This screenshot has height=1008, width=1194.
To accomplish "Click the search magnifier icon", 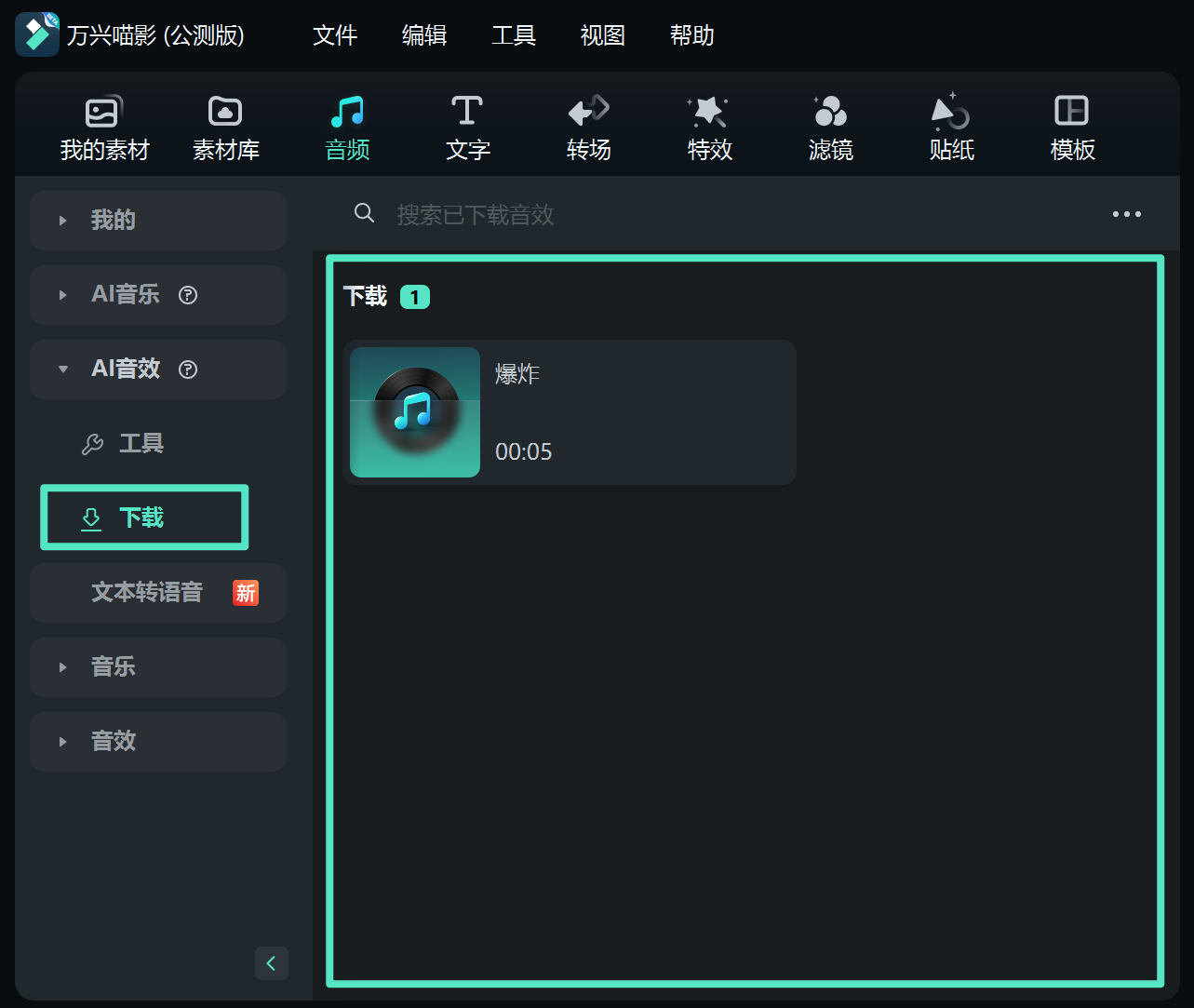I will point(364,213).
